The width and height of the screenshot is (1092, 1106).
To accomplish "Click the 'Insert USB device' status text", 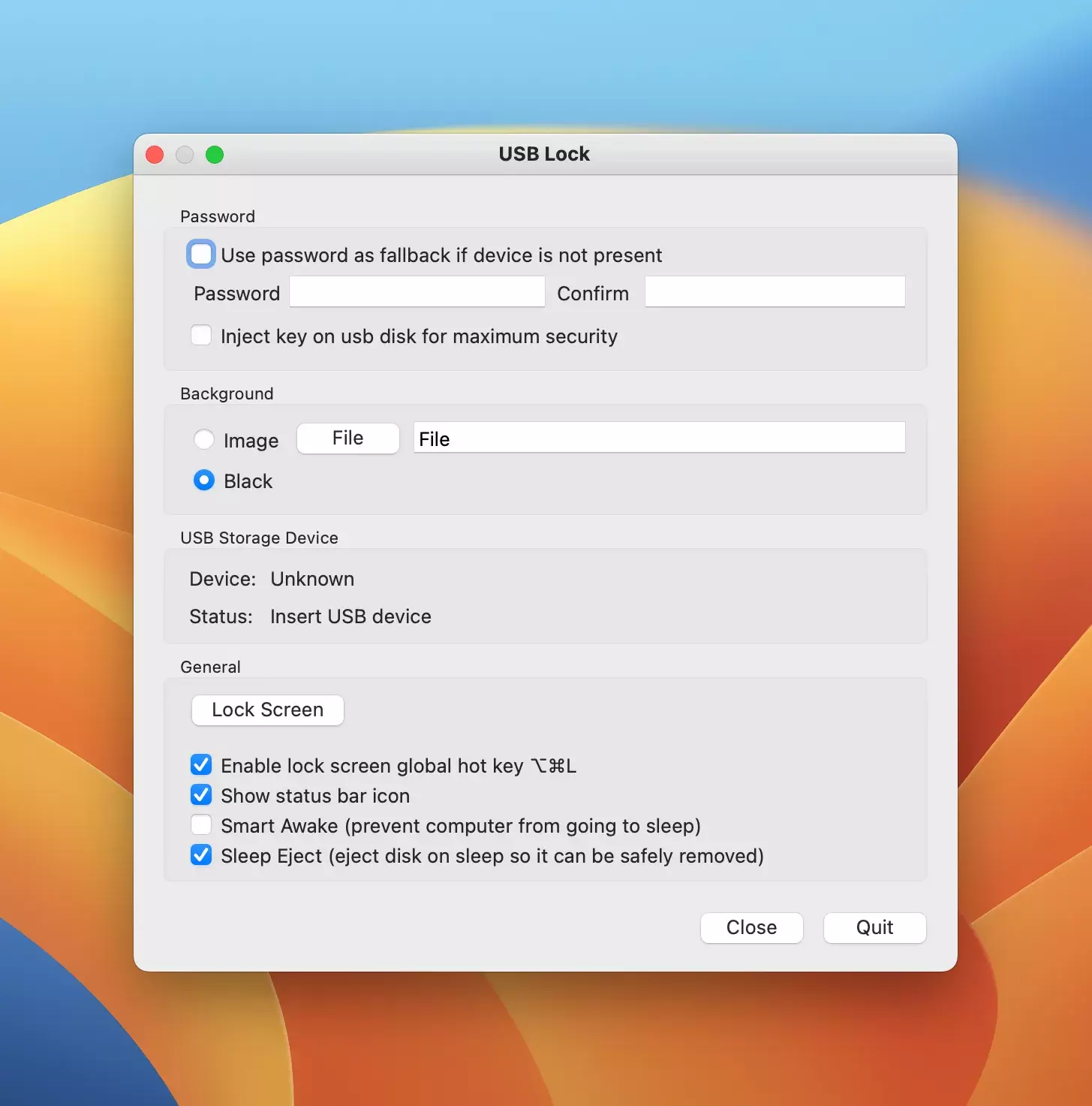I will [350, 616].
